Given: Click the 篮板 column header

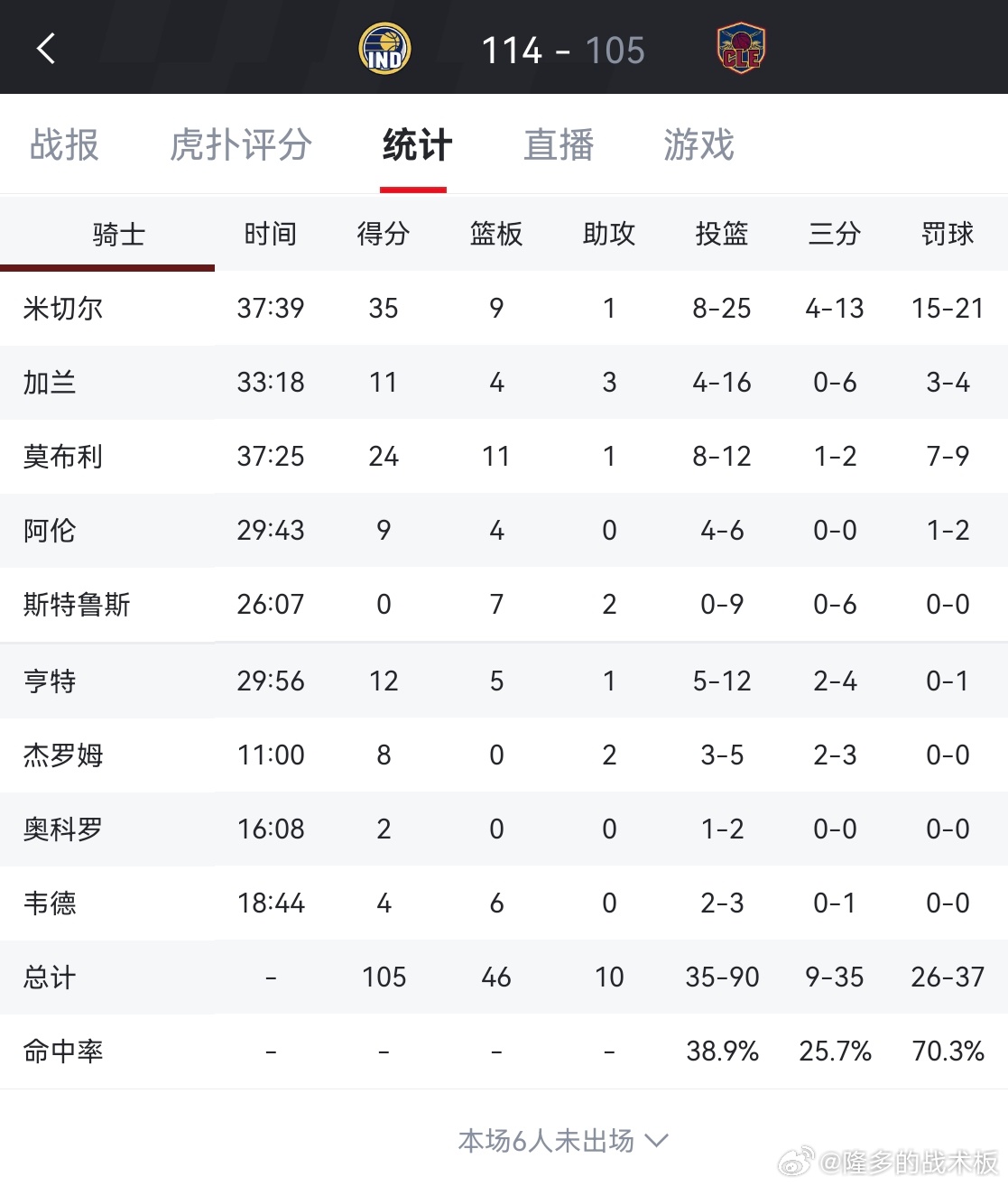Looking at the screenshot, I should [x=496, y=235].
